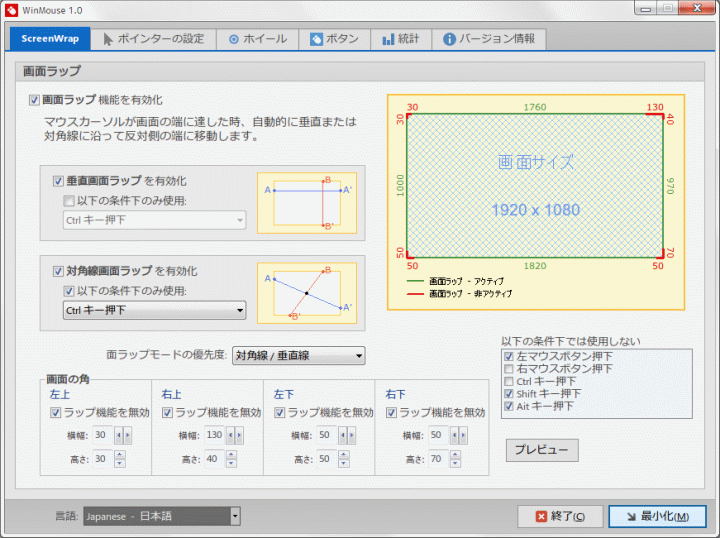Increase 左上 横幅 with right arrow
This screenshot has width=720, height=538.
pyautogui.click(x=128, y=435)
